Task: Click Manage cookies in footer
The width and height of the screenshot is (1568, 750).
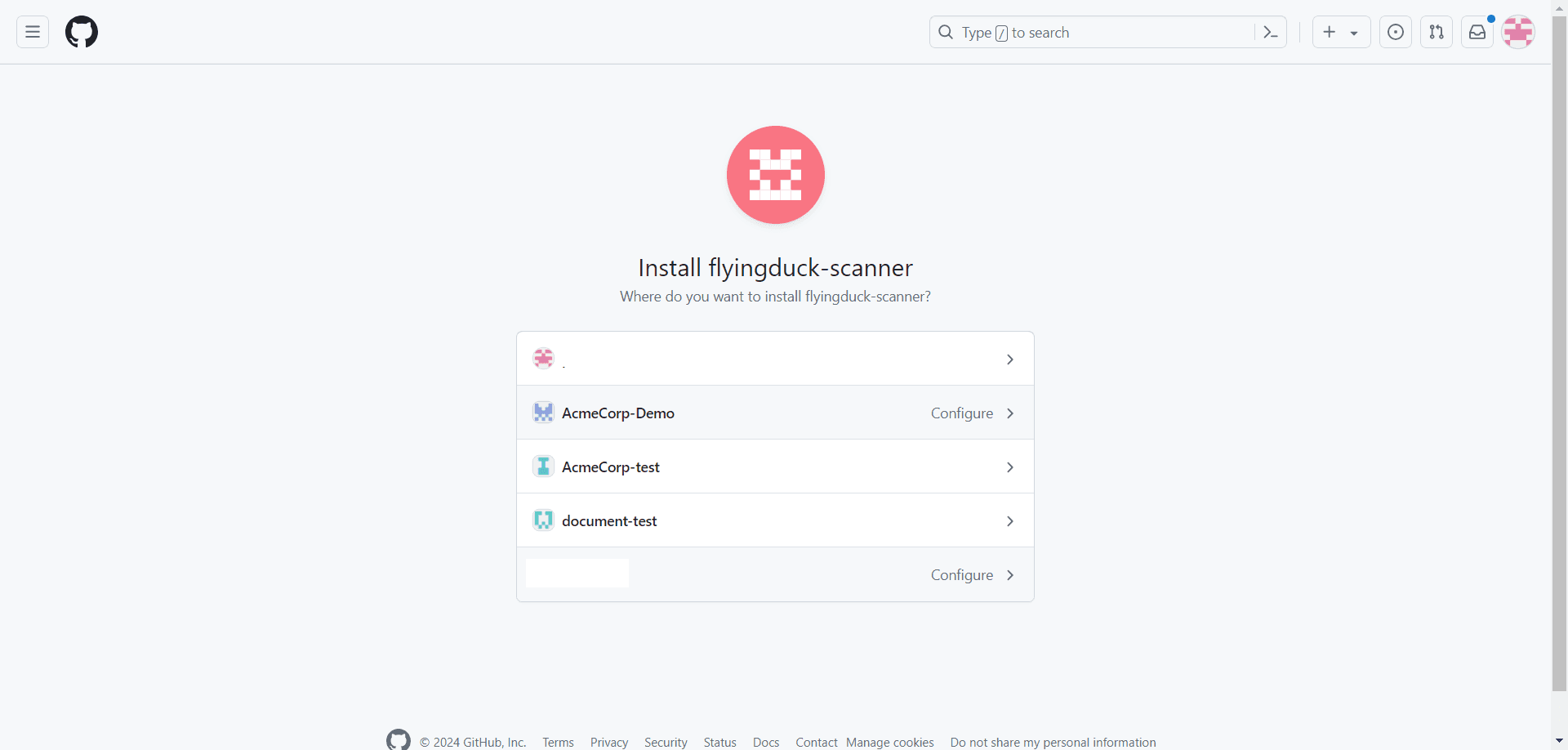Action: (890, 742)
